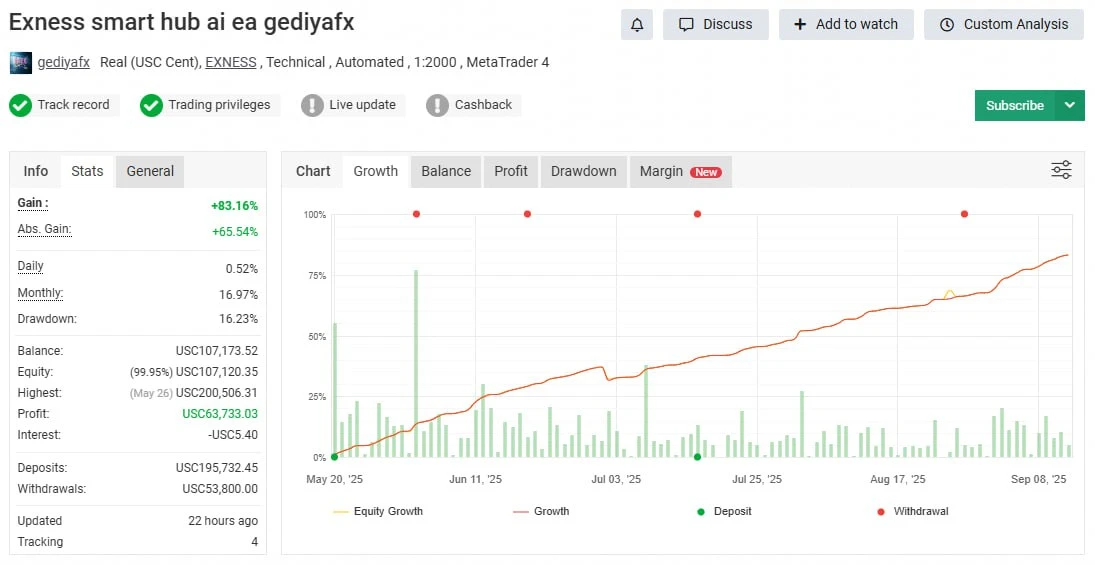The height and width of the screenshot is (565, 1095).
Task: Click the Cashback warning icon
Action: [437, 105]
